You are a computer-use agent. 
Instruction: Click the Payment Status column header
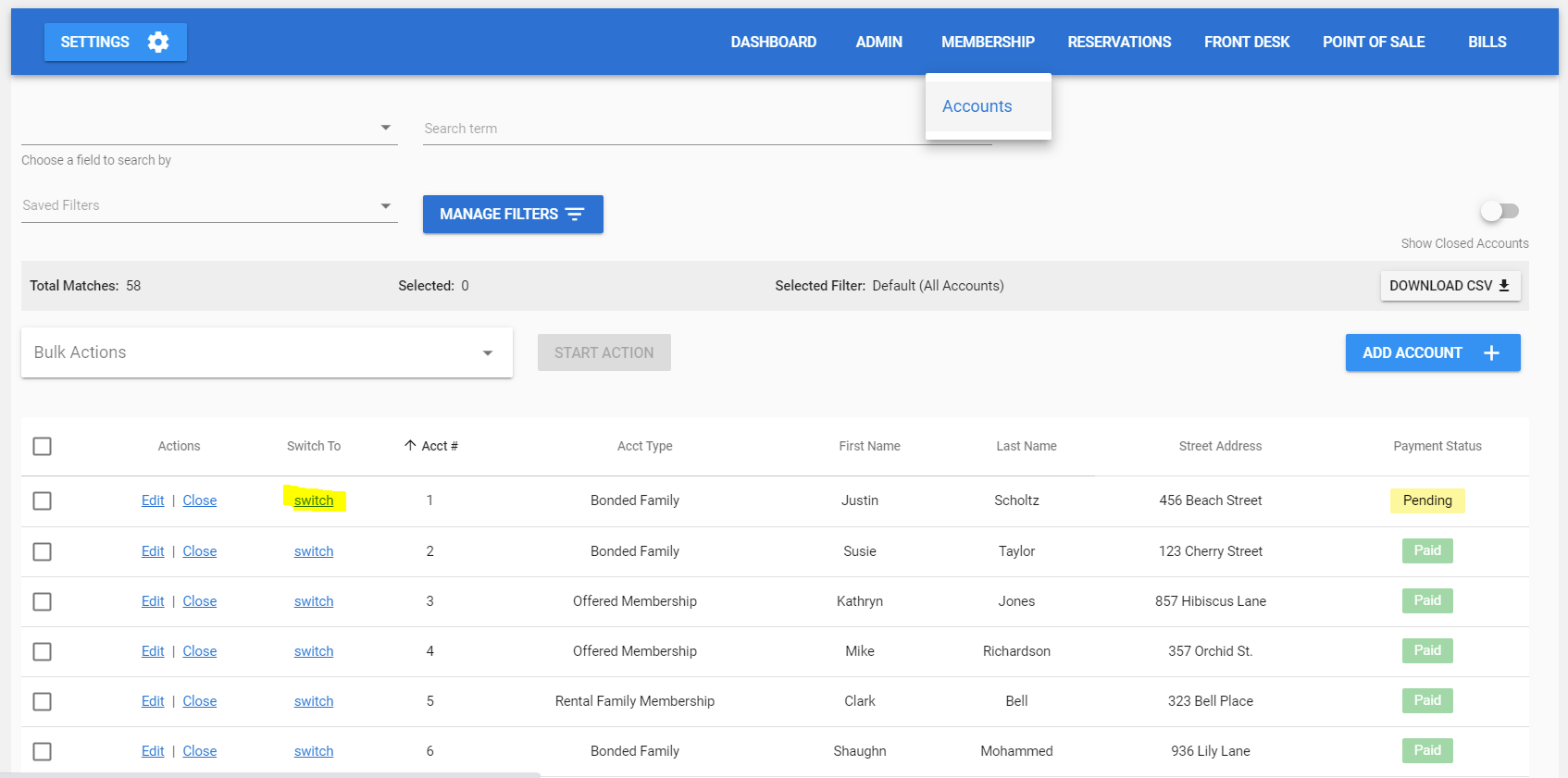[x=1437, y=446]
